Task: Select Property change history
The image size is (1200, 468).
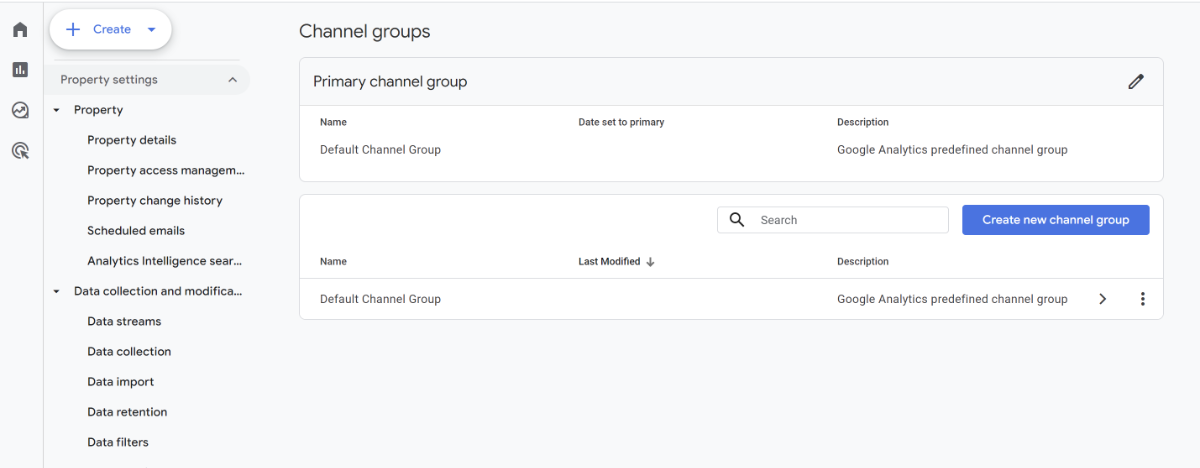Action: point(154,201)
